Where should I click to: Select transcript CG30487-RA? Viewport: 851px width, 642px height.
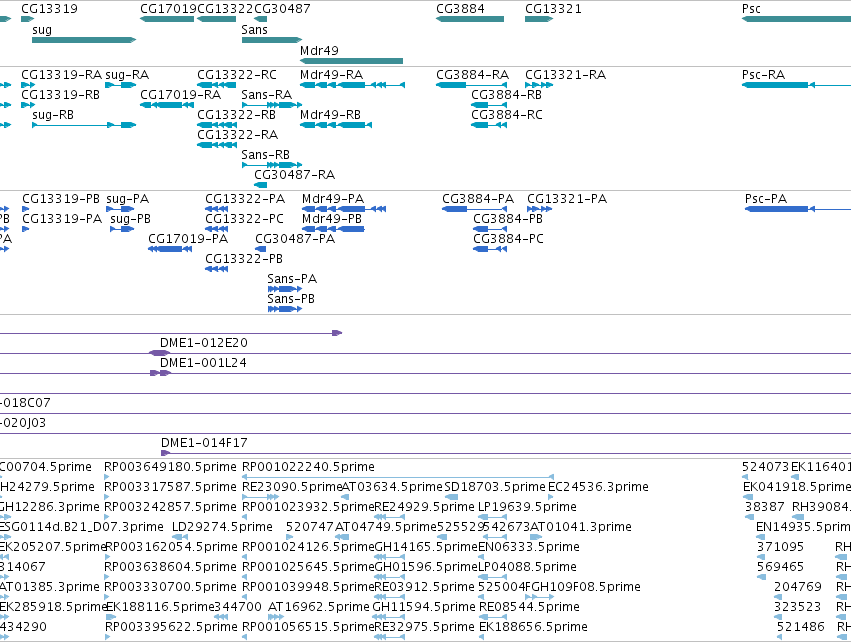(294, 175)
